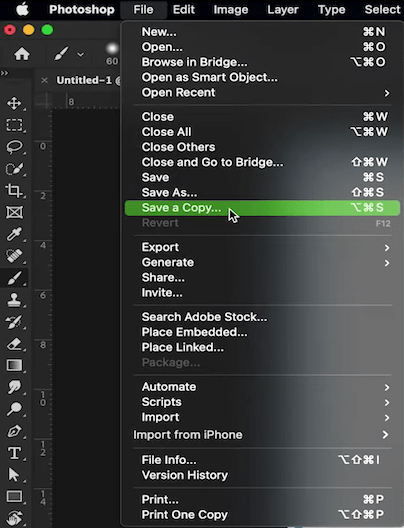This screenshot has height=528, width=404.
Task: Select the Dodge tool
Action: coord(14,409)
